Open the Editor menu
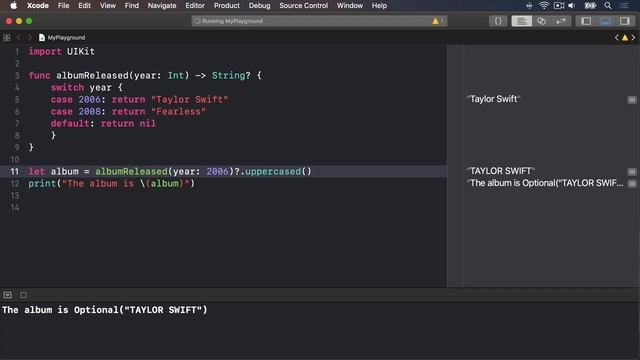 pyautogui.click(x=195, y=5)
